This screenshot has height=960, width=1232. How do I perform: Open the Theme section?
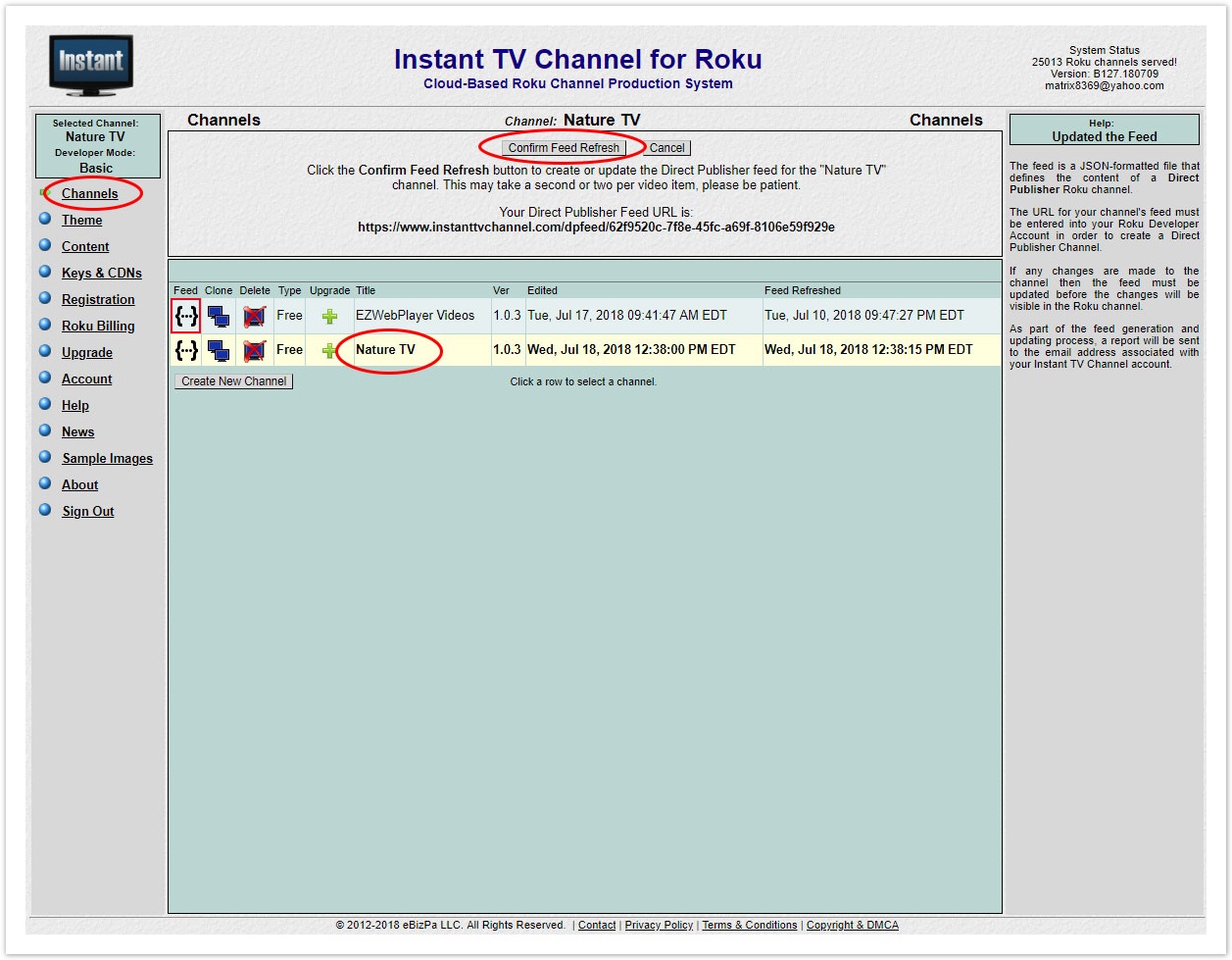pos(81,220)
